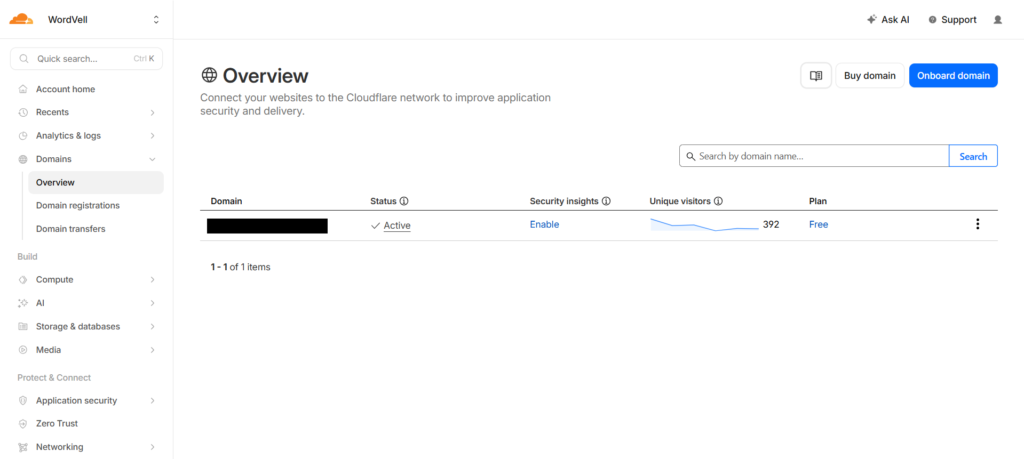Open the Compute section

[54, 279]
